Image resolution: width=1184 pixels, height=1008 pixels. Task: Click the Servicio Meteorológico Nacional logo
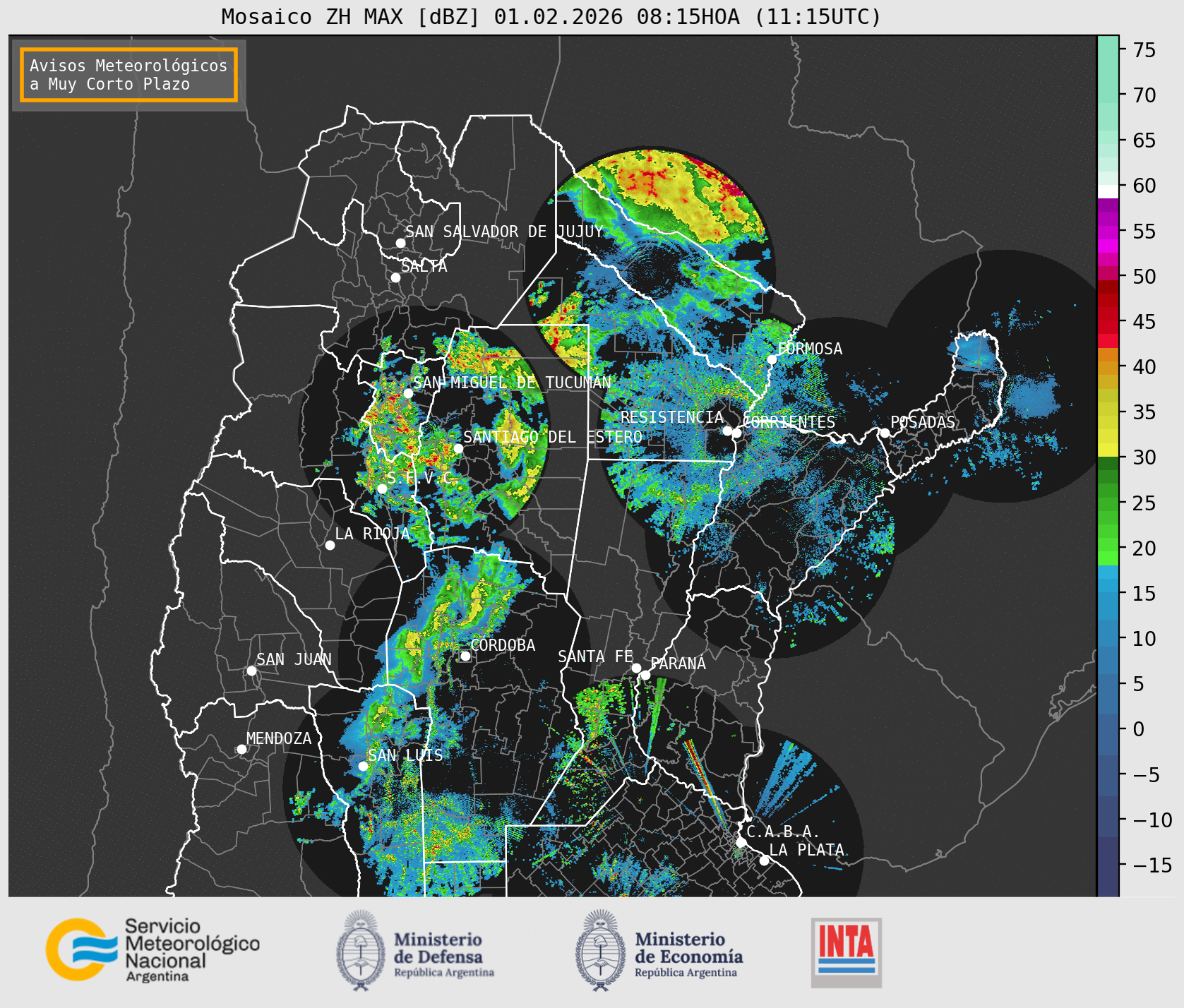153,949
